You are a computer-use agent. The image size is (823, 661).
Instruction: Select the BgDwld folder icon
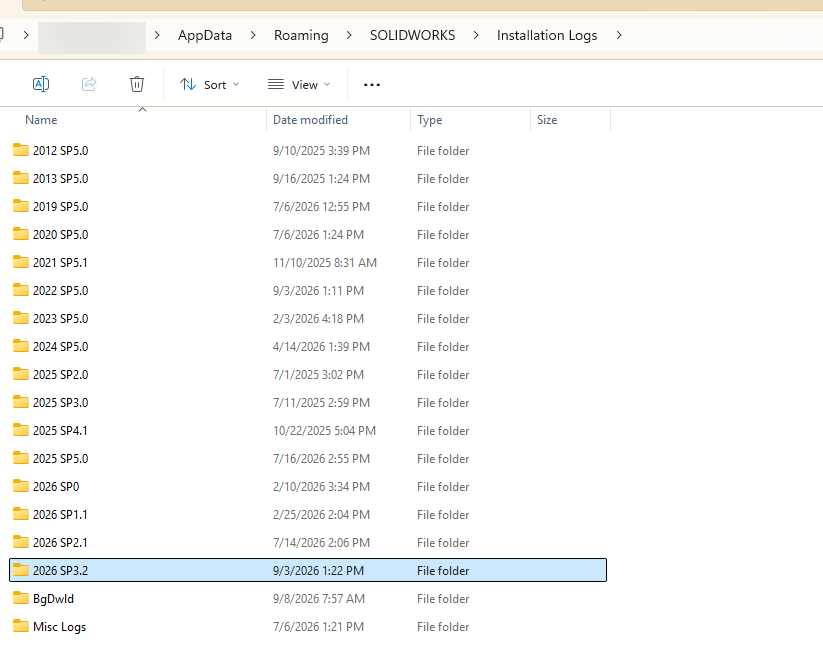[21, 598]
